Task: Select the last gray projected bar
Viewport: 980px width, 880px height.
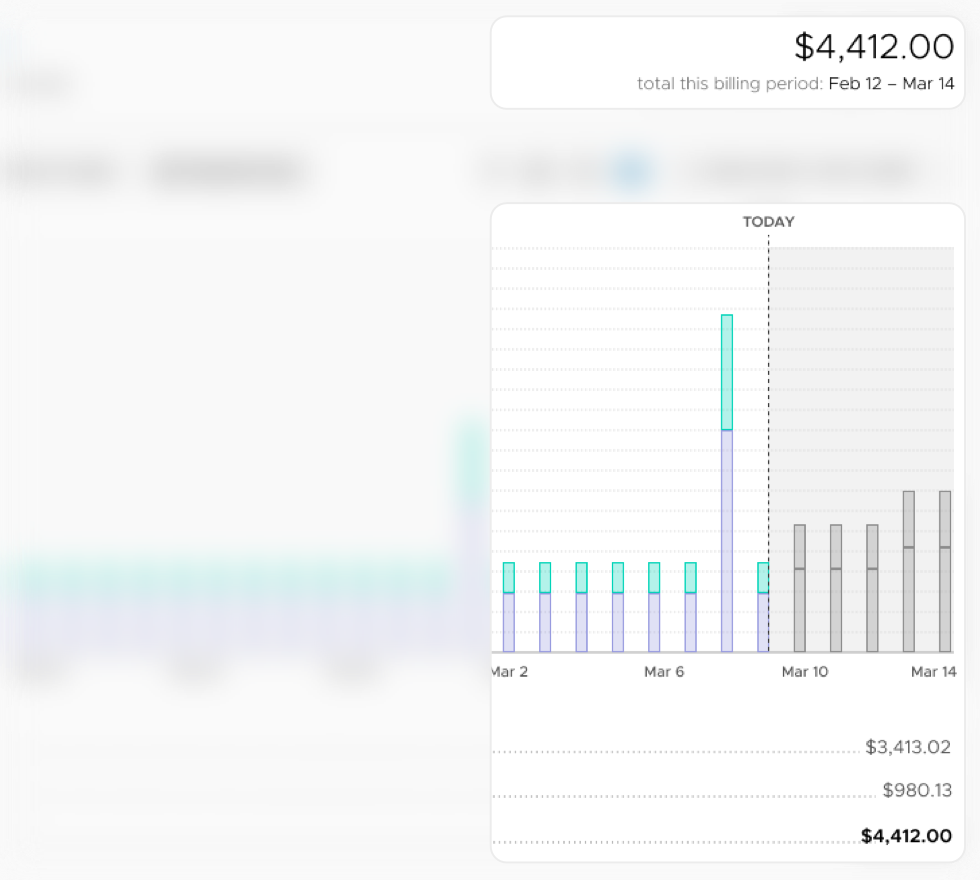Action: [945, 571]
